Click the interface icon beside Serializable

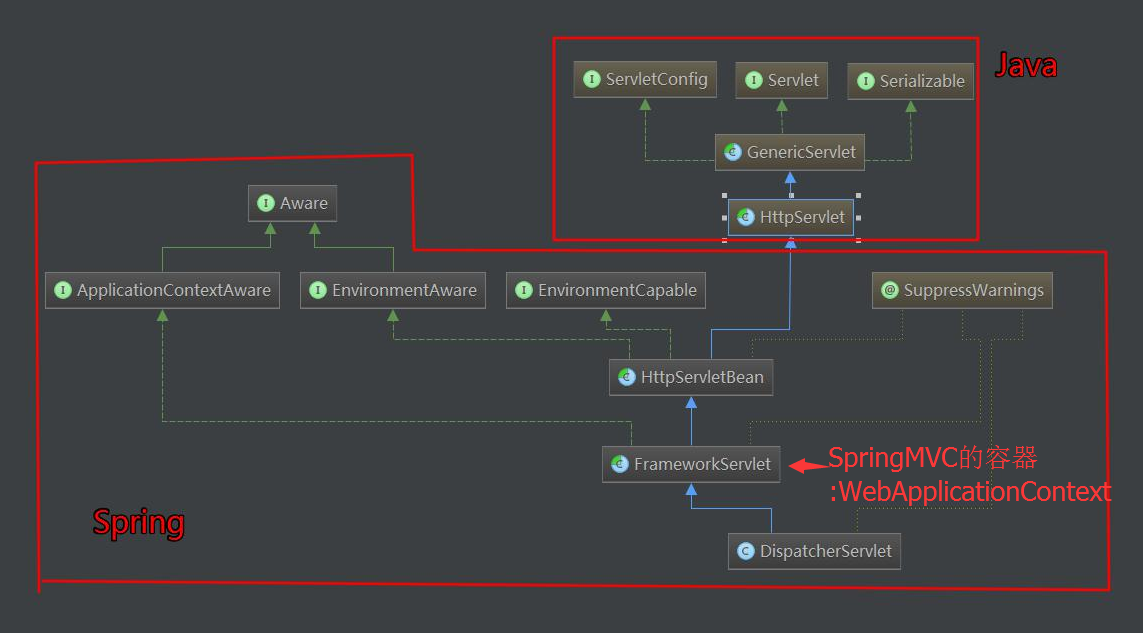point(866,81)
